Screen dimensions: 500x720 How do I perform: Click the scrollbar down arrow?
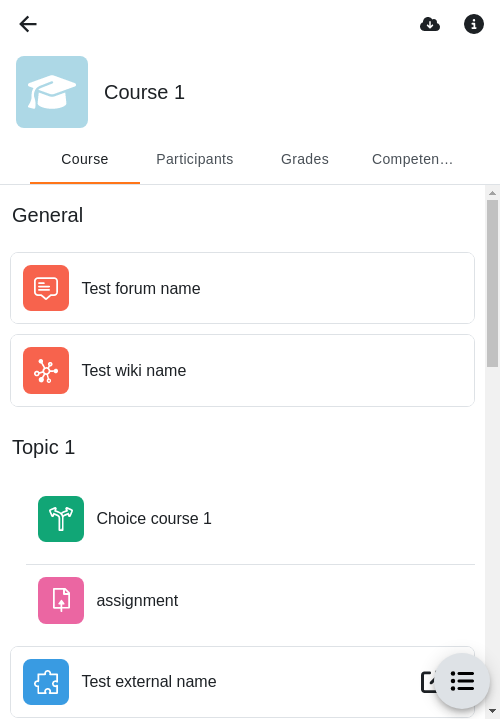click(493, 711)
